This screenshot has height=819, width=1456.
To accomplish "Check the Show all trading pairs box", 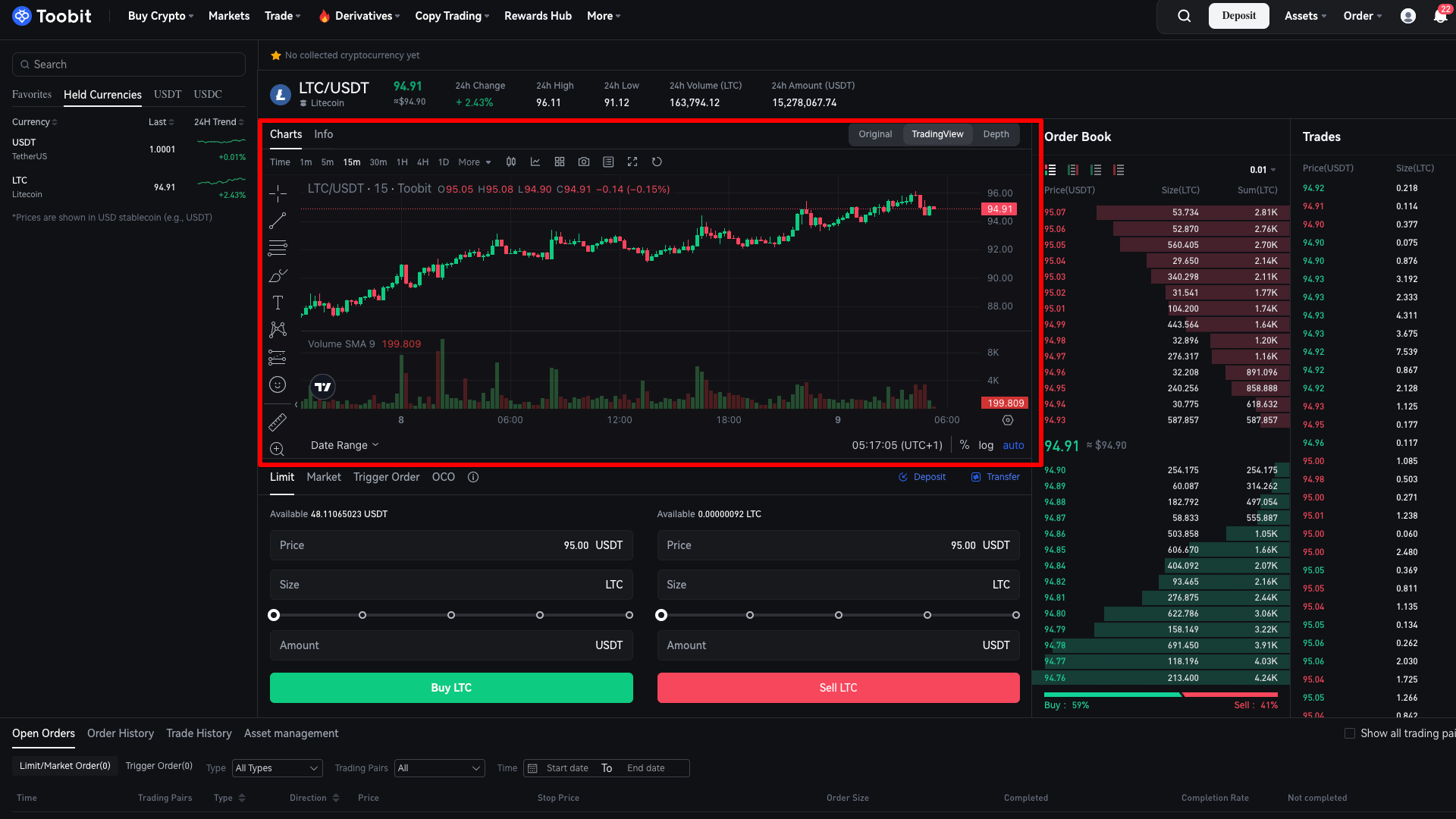I will (1350, 733).
